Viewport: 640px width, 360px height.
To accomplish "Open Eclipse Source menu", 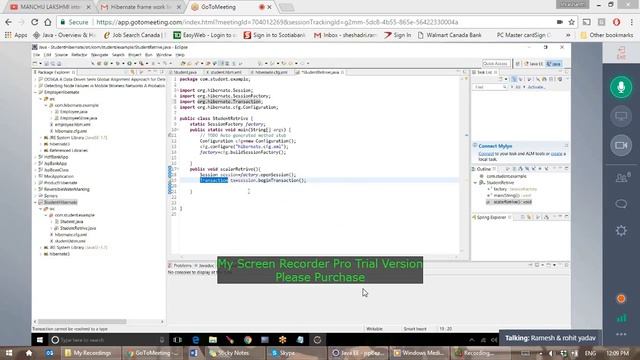I will (x=61, y=55).
